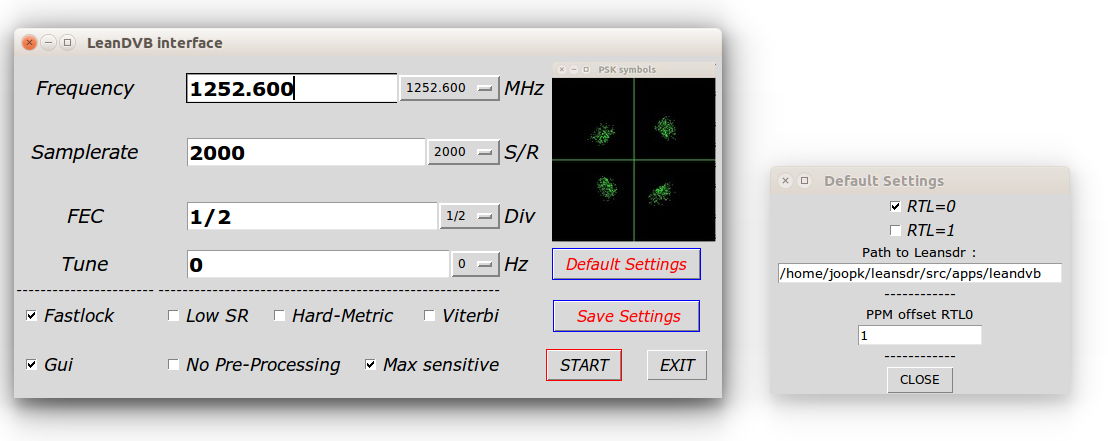Viewport: 1108px width, 441px height.
Task: Click the Default Settings window title
Action: pyautogui.click(x=884, y=181)
